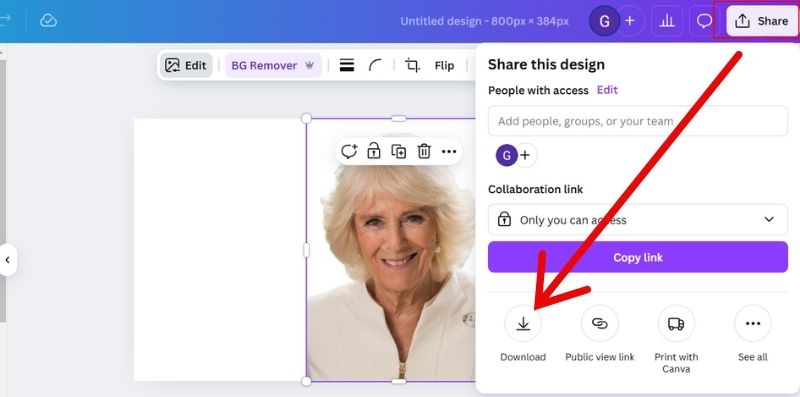Screen dimensions: 800x397
Task: Click the plus button beside the panel avatar
Action: pyautogui.click(x=526, y=155)
